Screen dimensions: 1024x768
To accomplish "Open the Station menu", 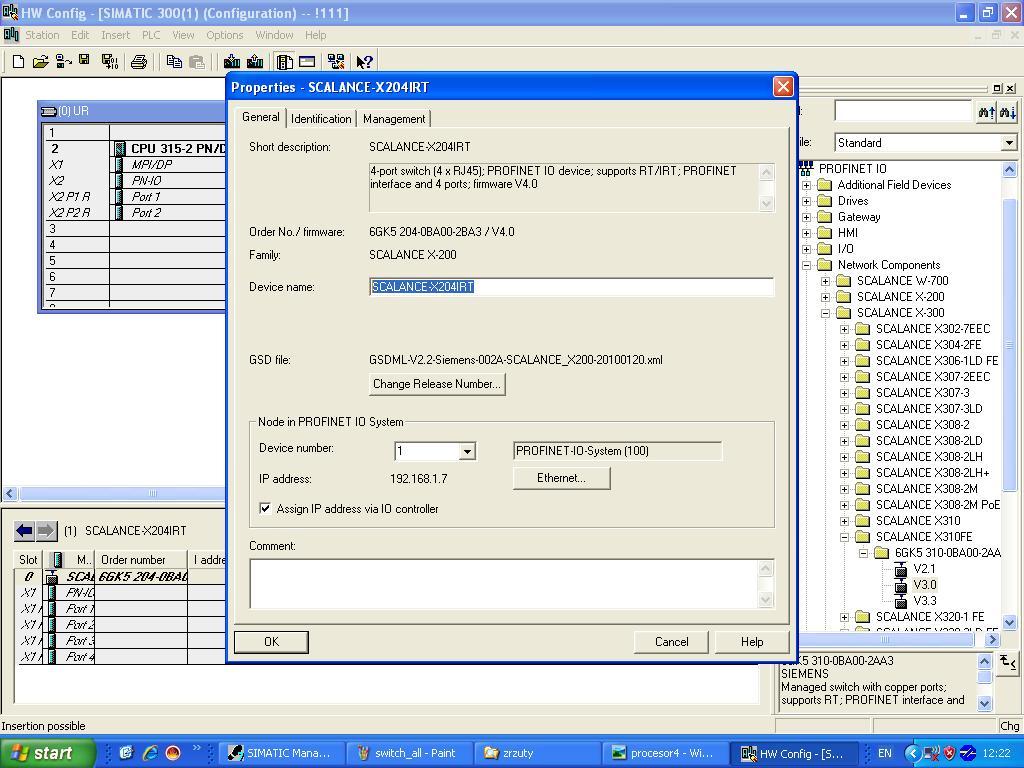I will tap(42, 35).
